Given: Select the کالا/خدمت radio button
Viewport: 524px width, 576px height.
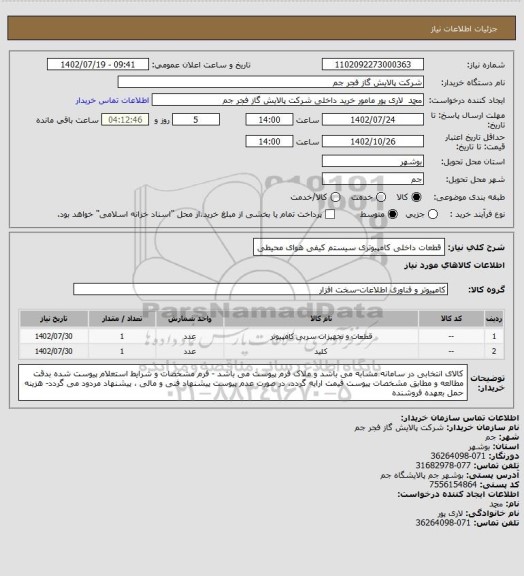Looking at the screenshot, I should [335, 197].
